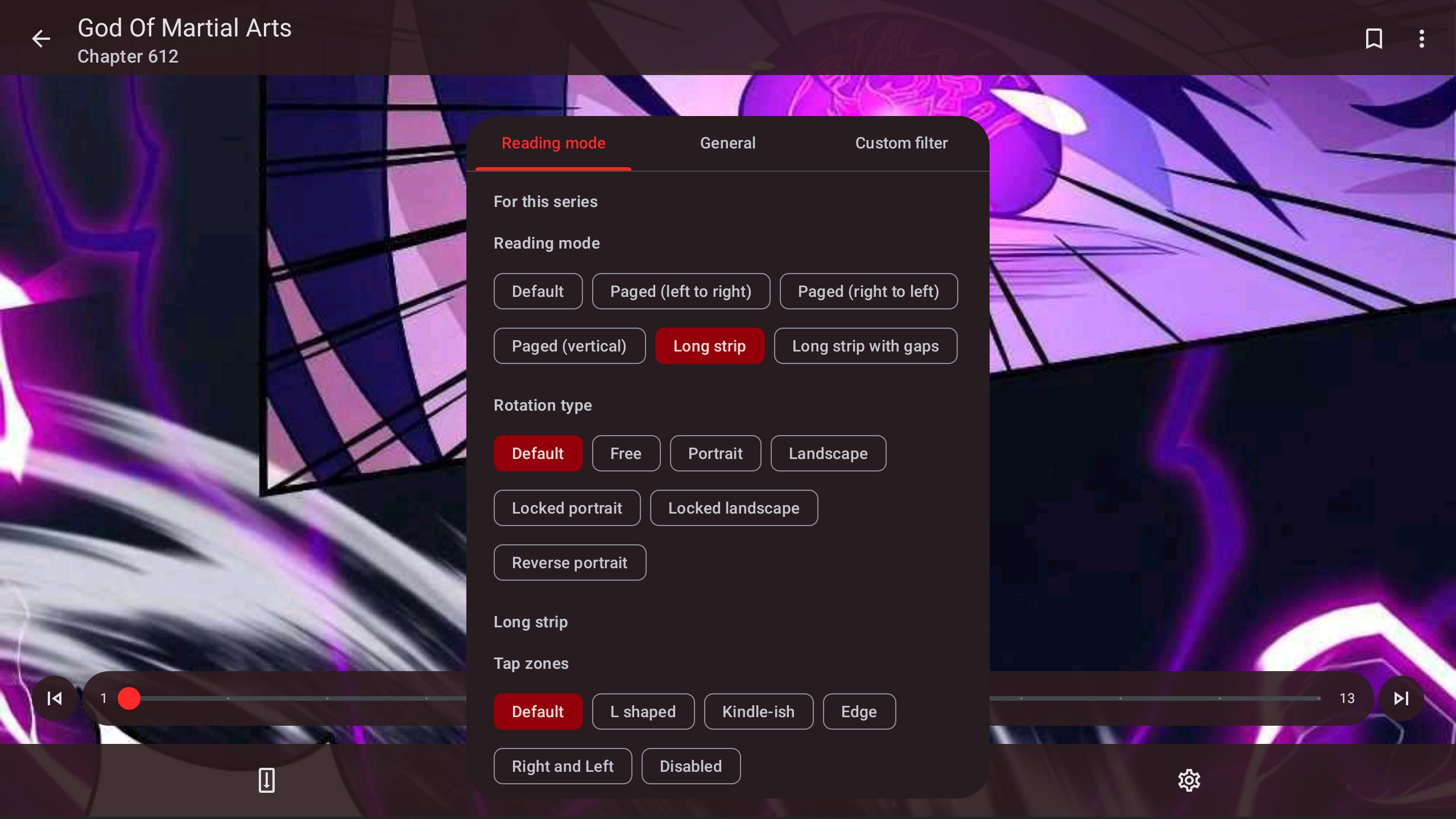
Task: Jump to the previous chapter
Action: [x=55, y=698]
